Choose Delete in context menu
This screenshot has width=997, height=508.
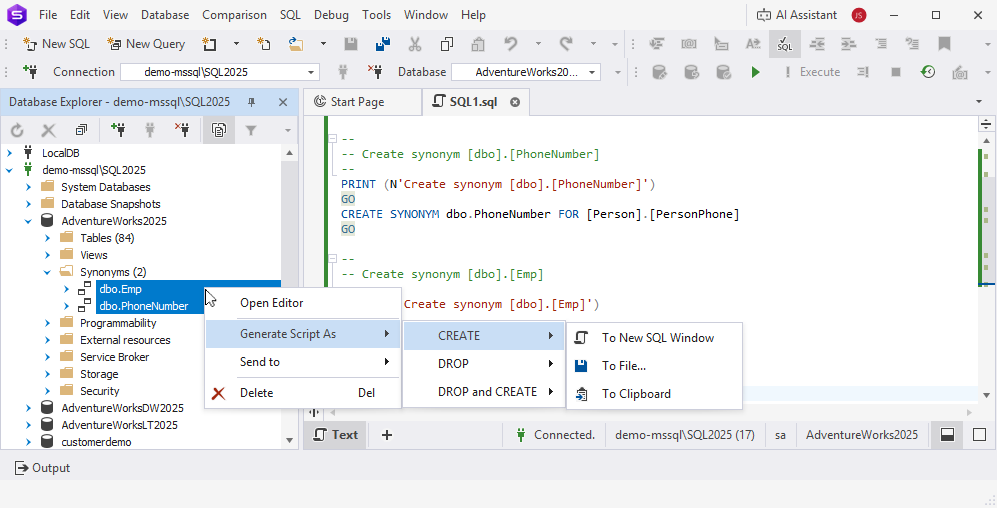[303, 393]
